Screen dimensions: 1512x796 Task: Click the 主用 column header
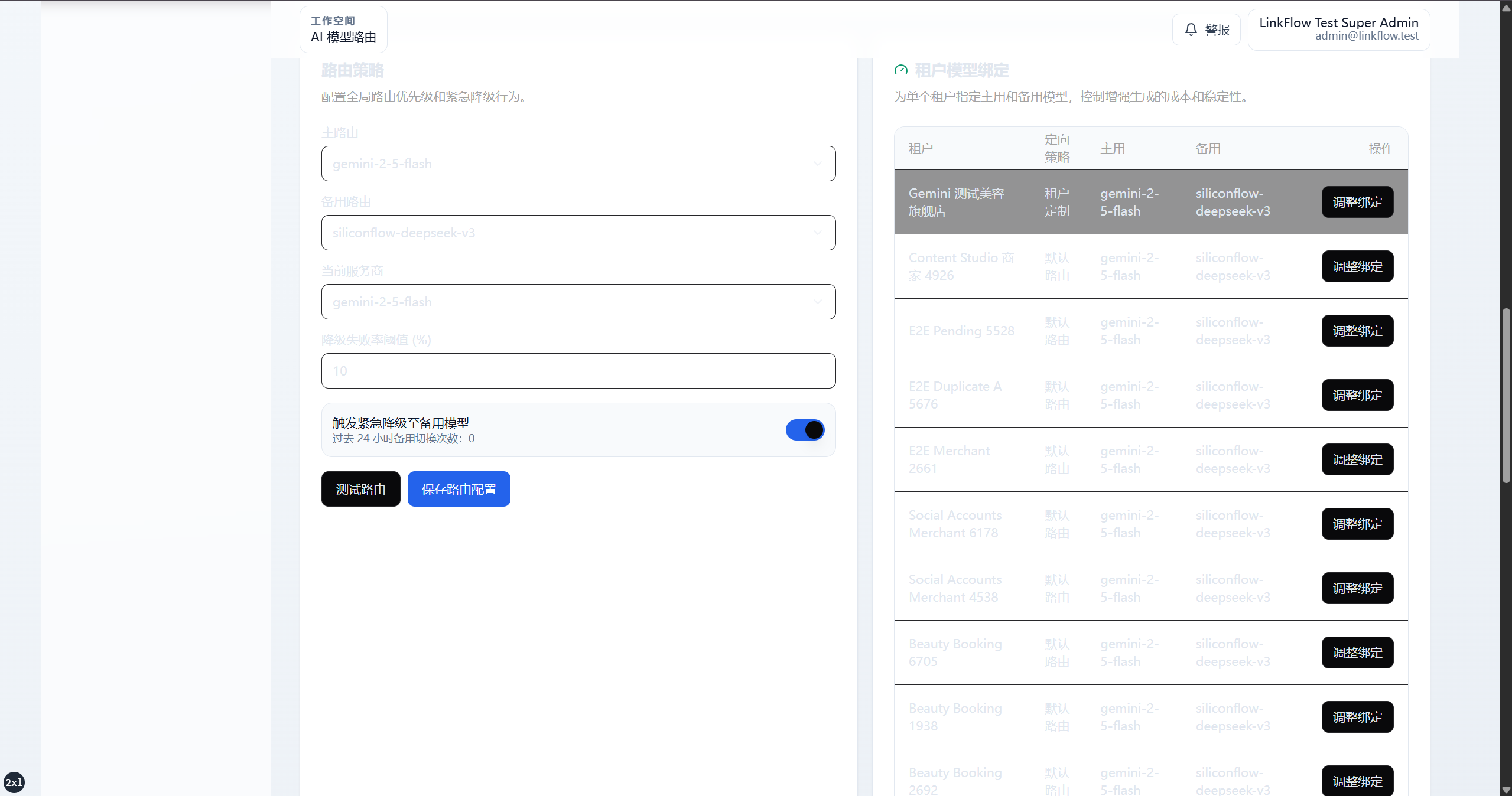(x=1113, y=149)
